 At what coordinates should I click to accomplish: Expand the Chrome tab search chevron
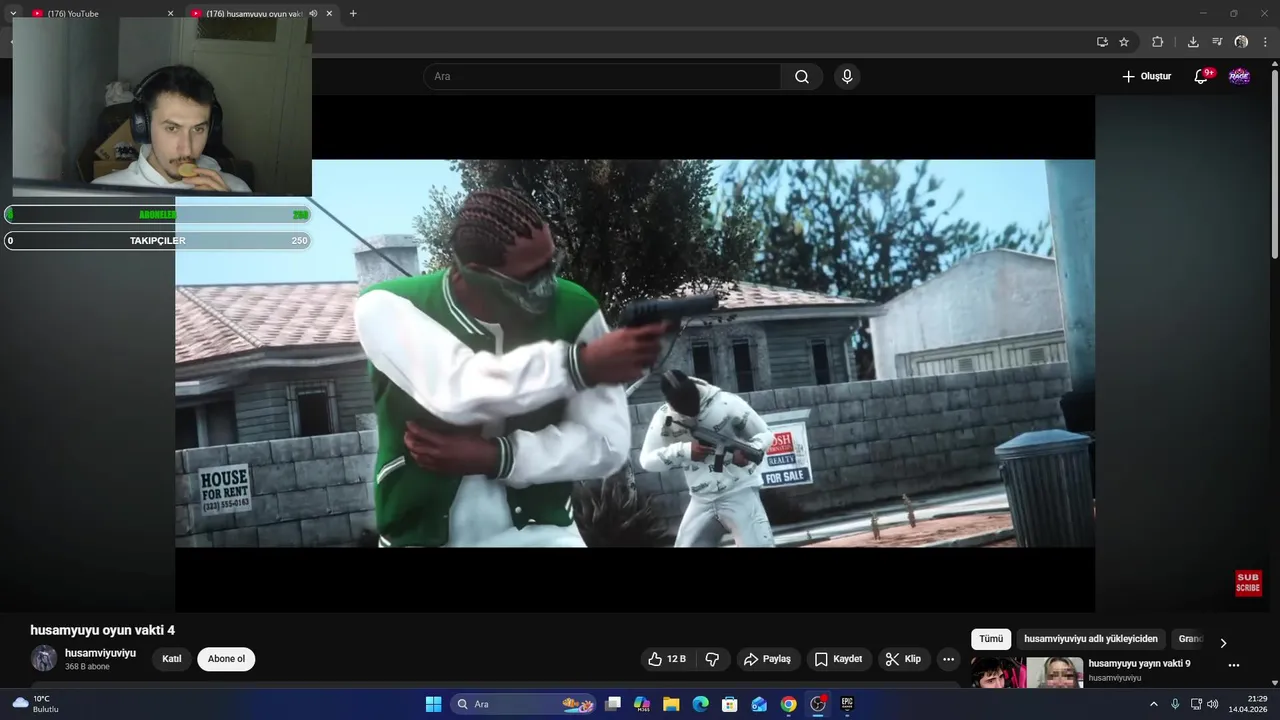[13, 14]
